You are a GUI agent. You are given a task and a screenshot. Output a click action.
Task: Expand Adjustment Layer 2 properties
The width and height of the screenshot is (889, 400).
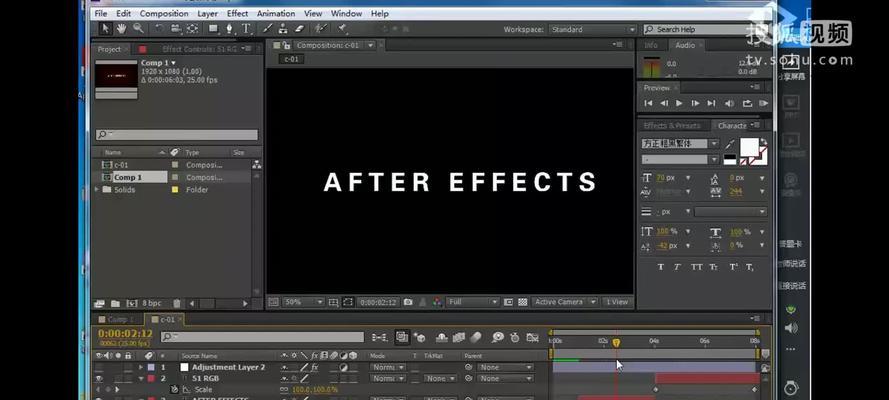point(141,368)
